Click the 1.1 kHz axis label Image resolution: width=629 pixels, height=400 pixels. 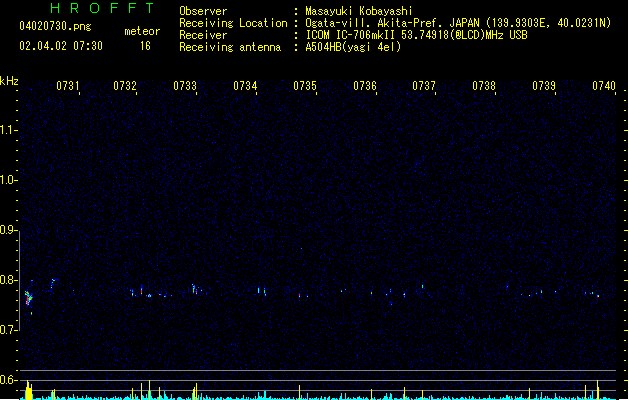[x=8, y=130]
